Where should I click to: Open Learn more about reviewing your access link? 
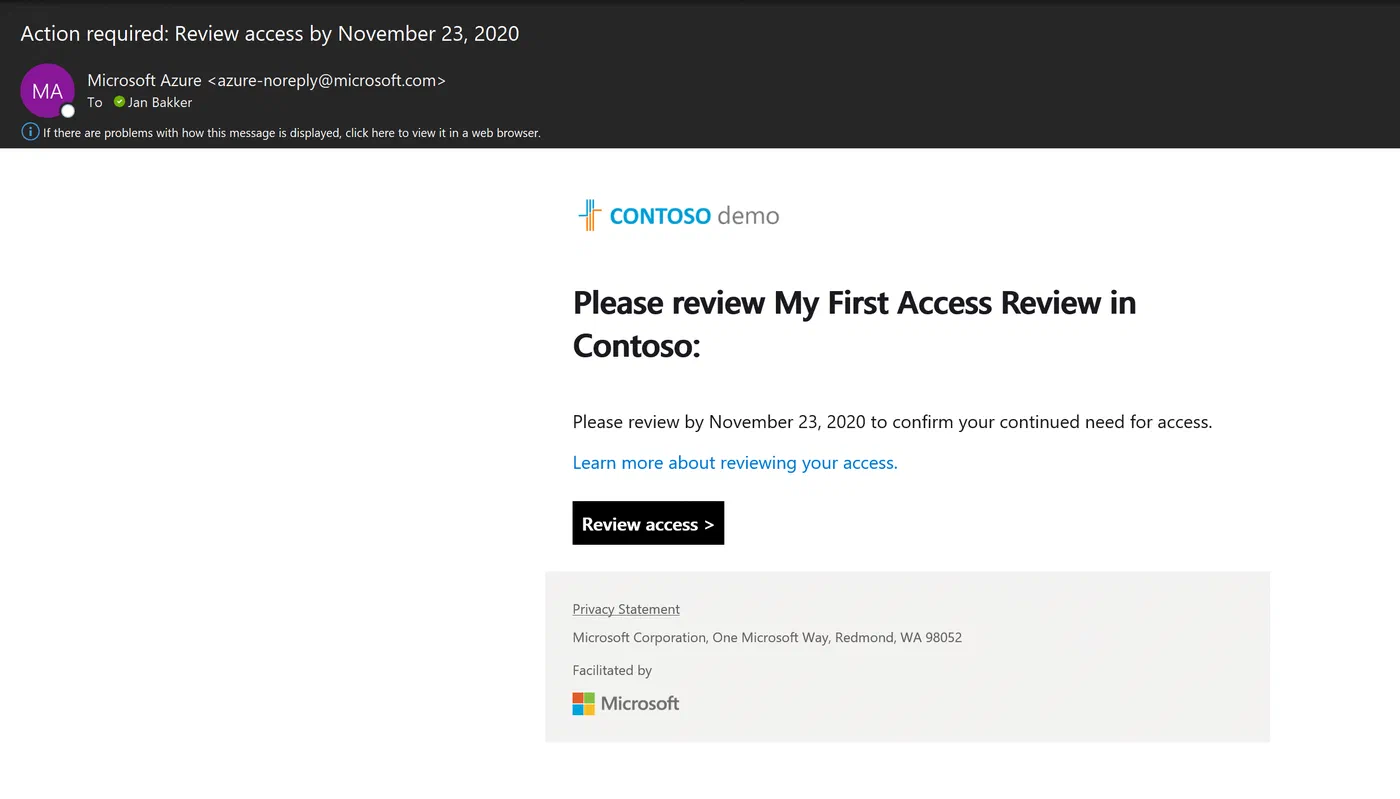pyautogui.click(x=735, y=463)
